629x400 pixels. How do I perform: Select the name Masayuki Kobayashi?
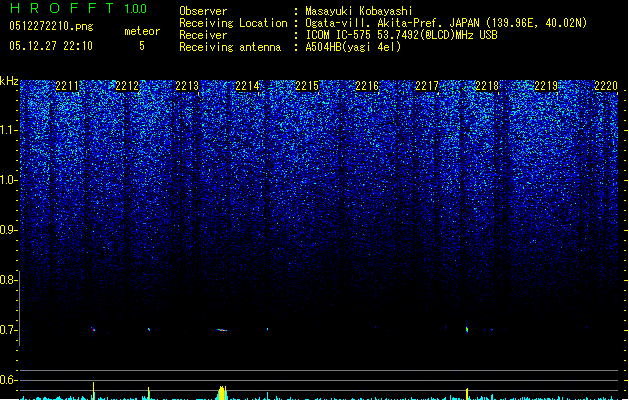(359, 11)
